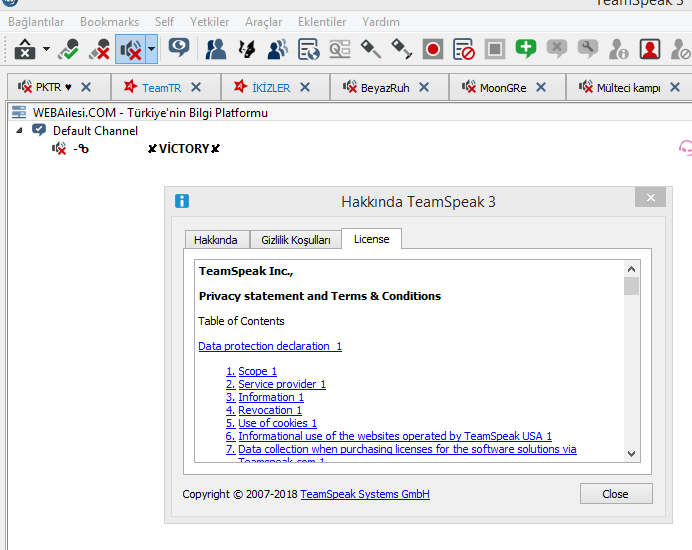Switch to the MoonGRe server tab

(x=503, y=88)
